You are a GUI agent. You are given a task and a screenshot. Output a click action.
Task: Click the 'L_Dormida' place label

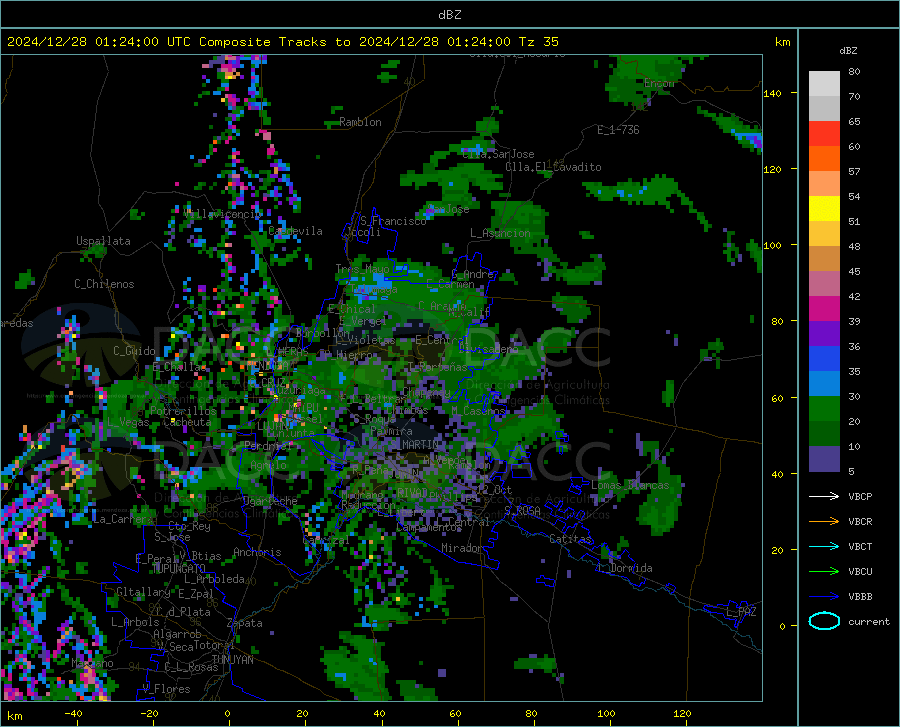pos(625,568)
